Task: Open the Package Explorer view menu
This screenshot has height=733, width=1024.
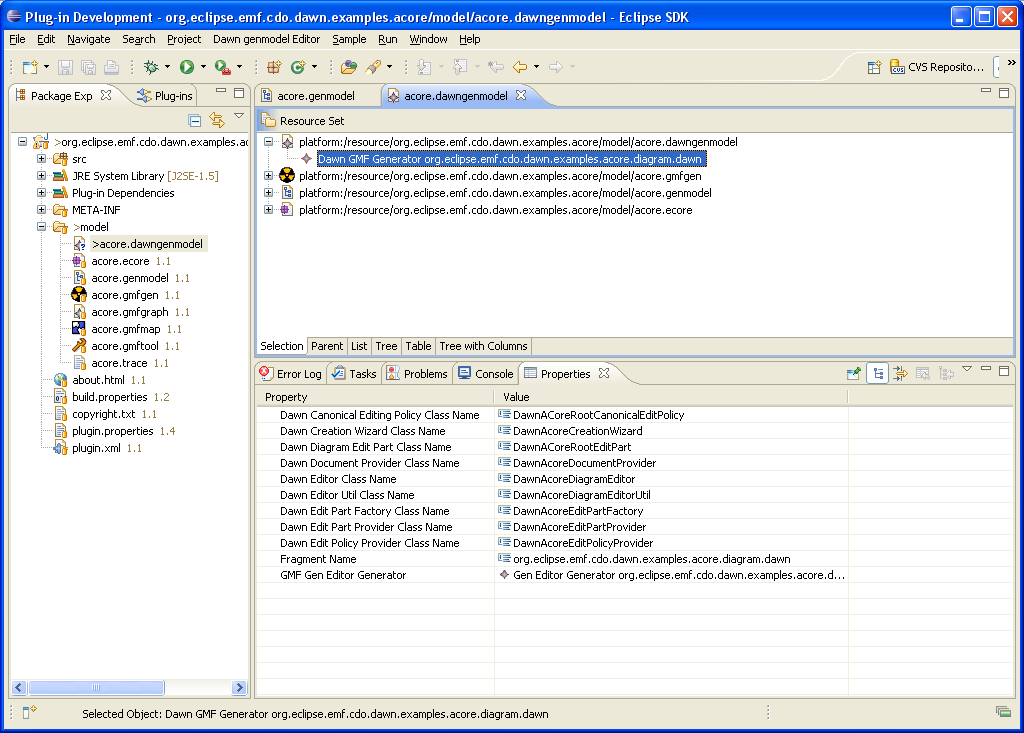Action: pyautogui.click(x=239, y=116)
